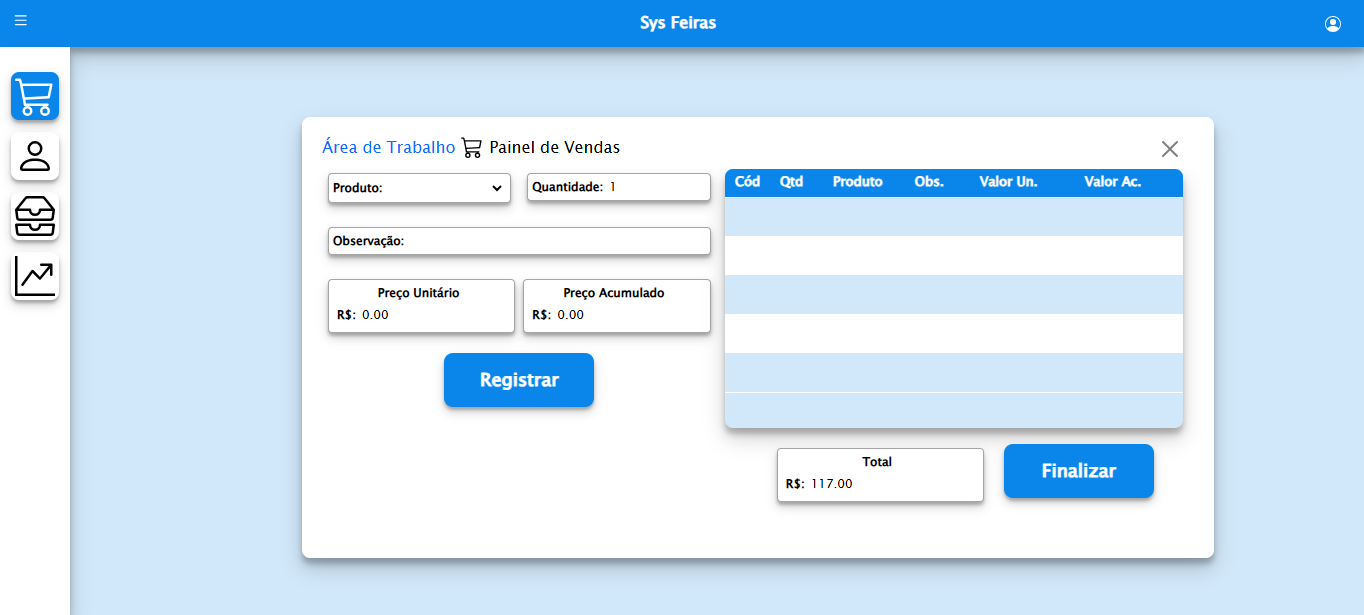
Task: Click the Área de Trabalho breadcrumb link
Action: pos(388,148)
